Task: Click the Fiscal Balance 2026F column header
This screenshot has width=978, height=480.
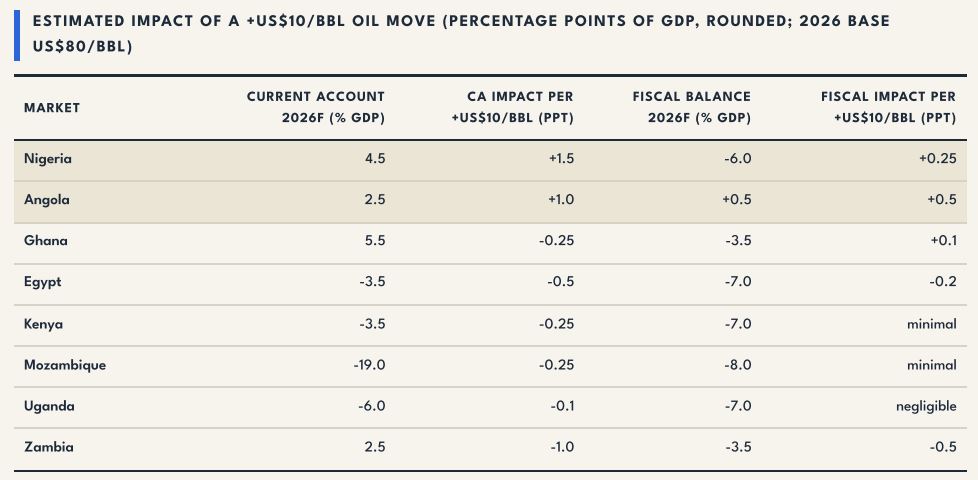Action: pyautogui.click(x=691, y=107)
